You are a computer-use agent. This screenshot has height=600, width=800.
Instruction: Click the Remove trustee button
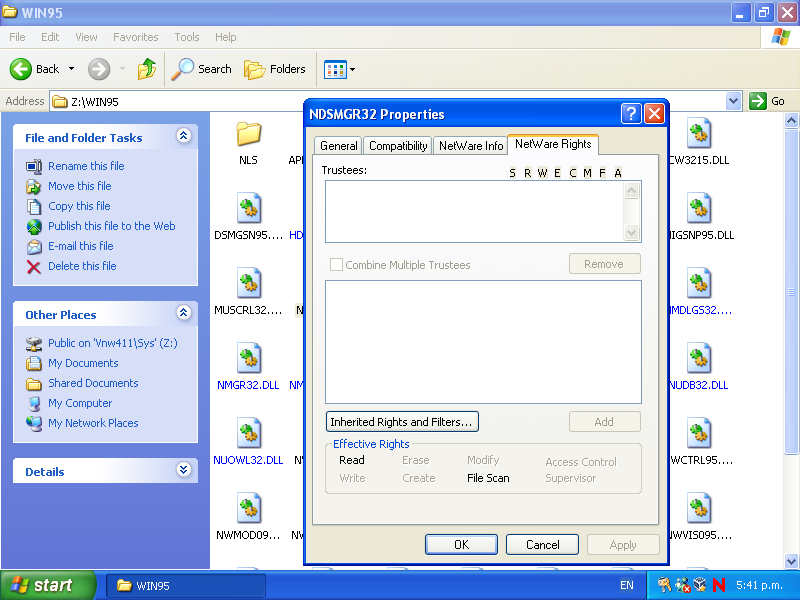click(x=605, y=264)
